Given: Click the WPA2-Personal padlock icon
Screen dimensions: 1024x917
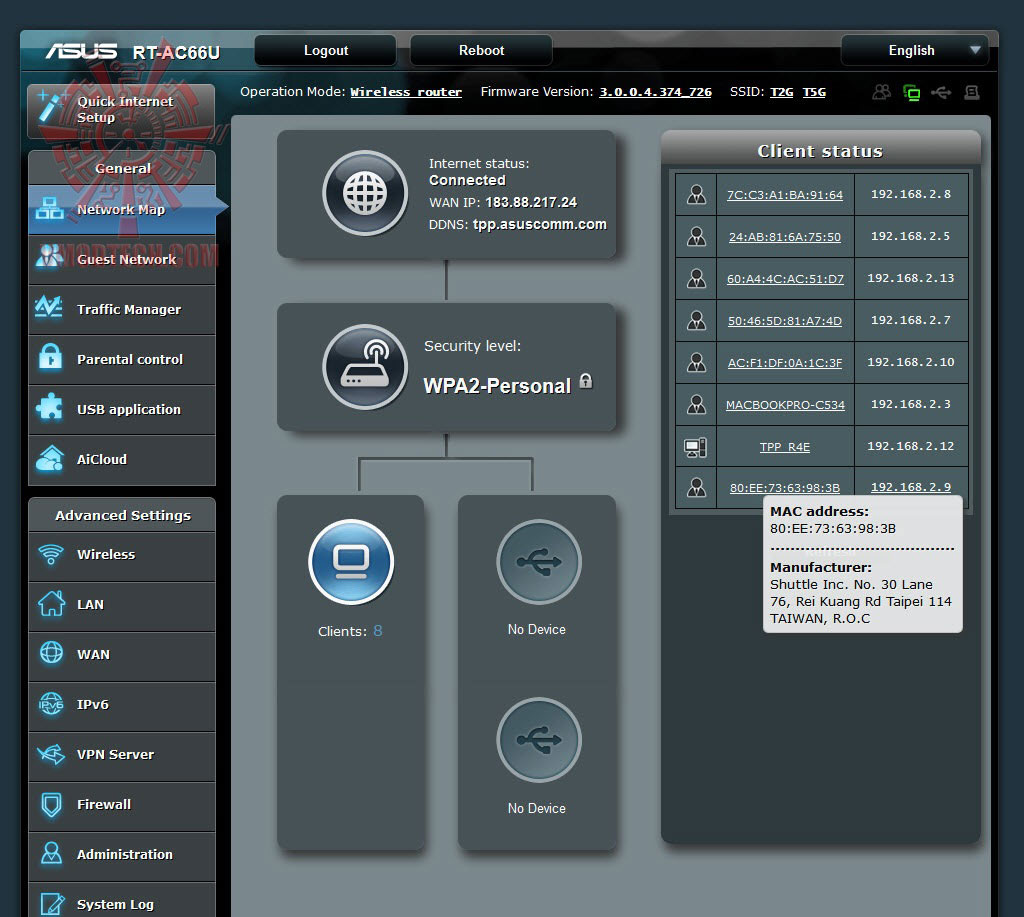Looking at the screenshot, I should pos(586,381).
